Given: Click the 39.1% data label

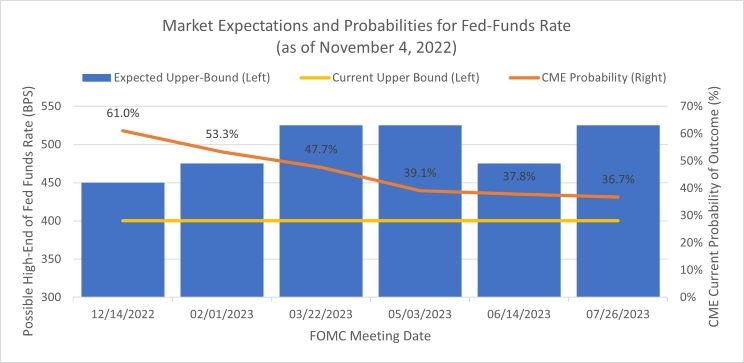Looking at the screenshot, I should 420,173.
